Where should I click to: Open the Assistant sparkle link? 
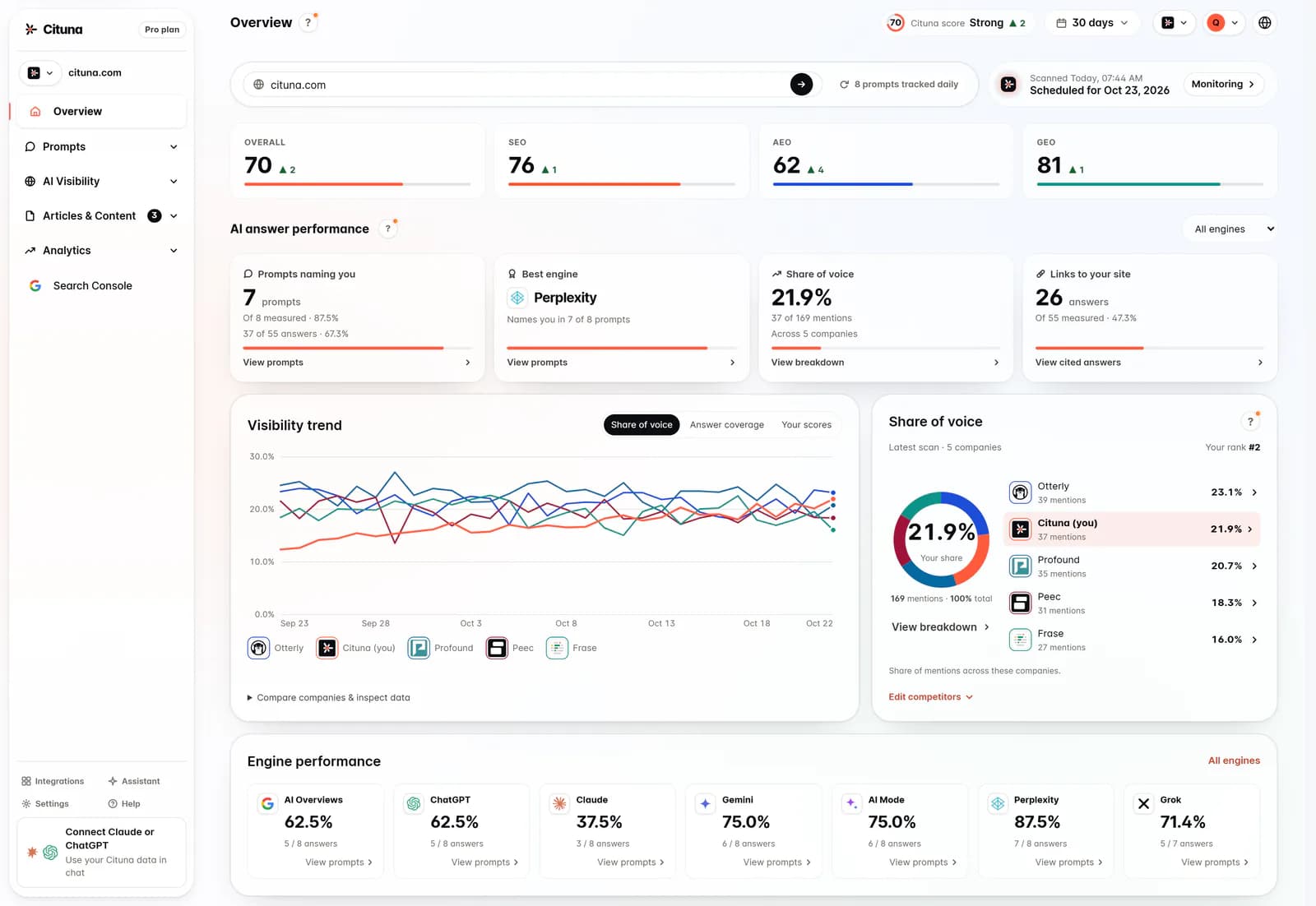click(x=134, y=781)
